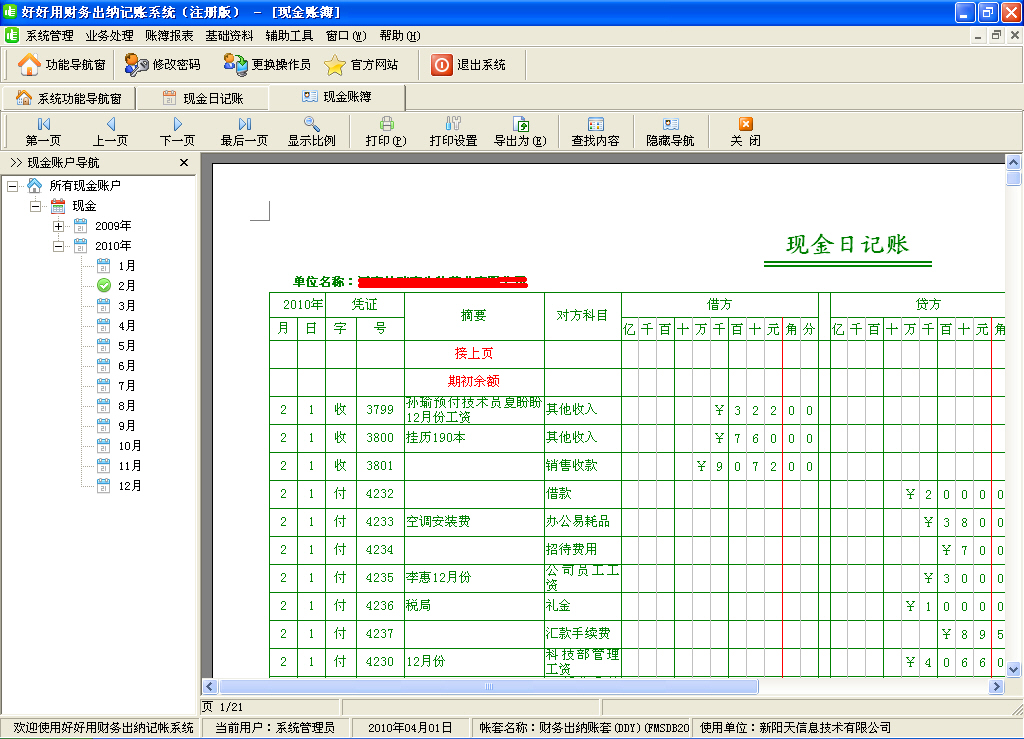Jump to the last page
The height and width of the screenshot is (739, 1024).
click(244, 131)
